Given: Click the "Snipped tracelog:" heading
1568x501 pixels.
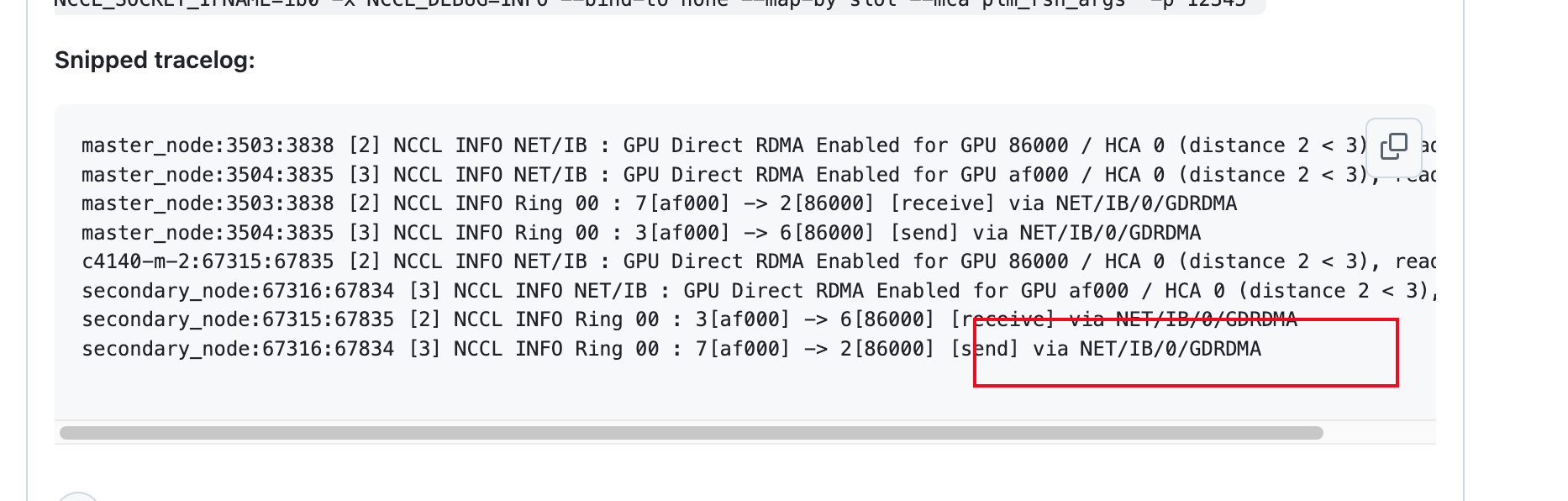Looking at the screenshot, I should coord(155,61).
